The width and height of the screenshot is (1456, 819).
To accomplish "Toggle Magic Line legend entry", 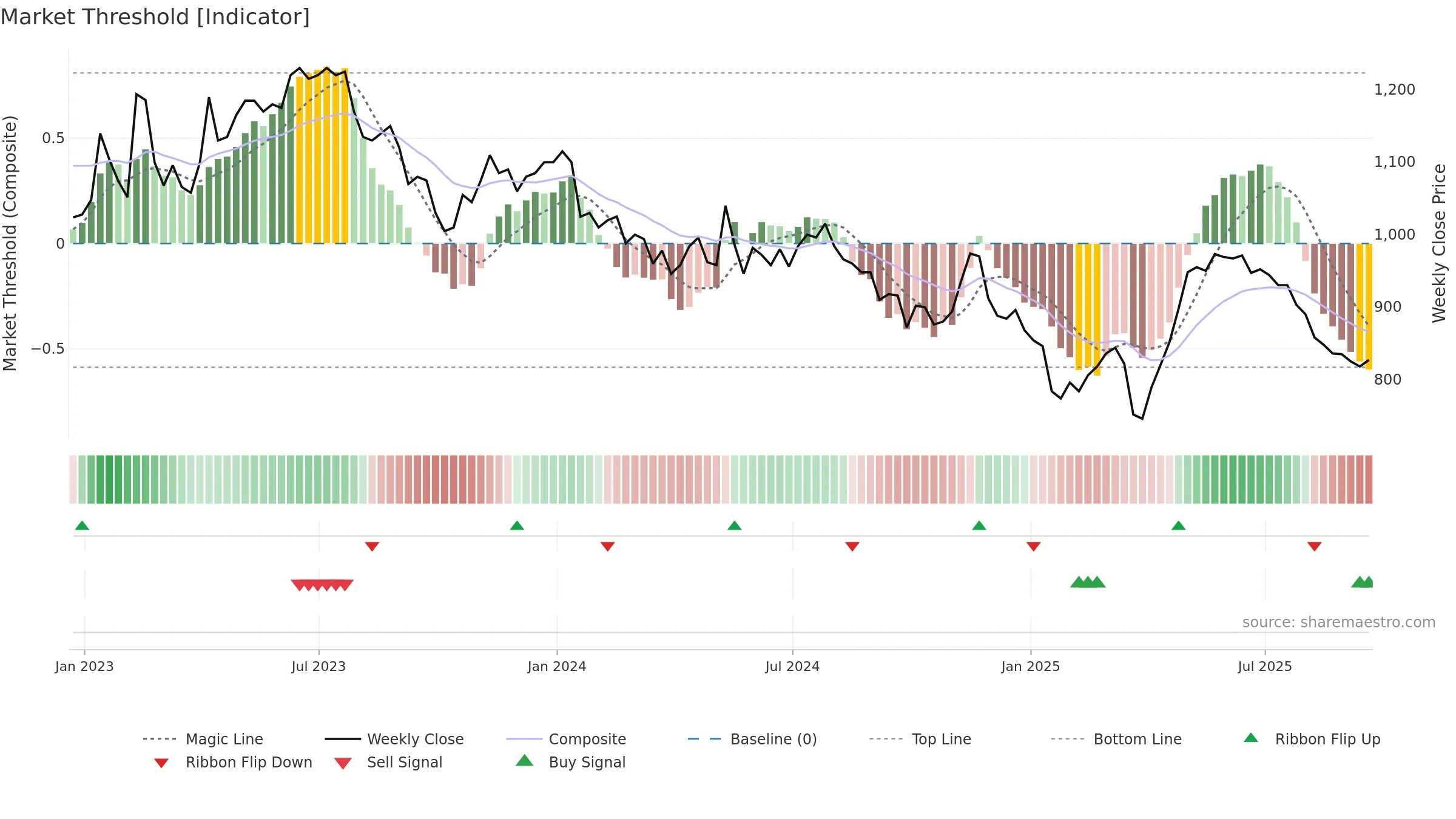I will pyautogui.click(x=203, y=739).
